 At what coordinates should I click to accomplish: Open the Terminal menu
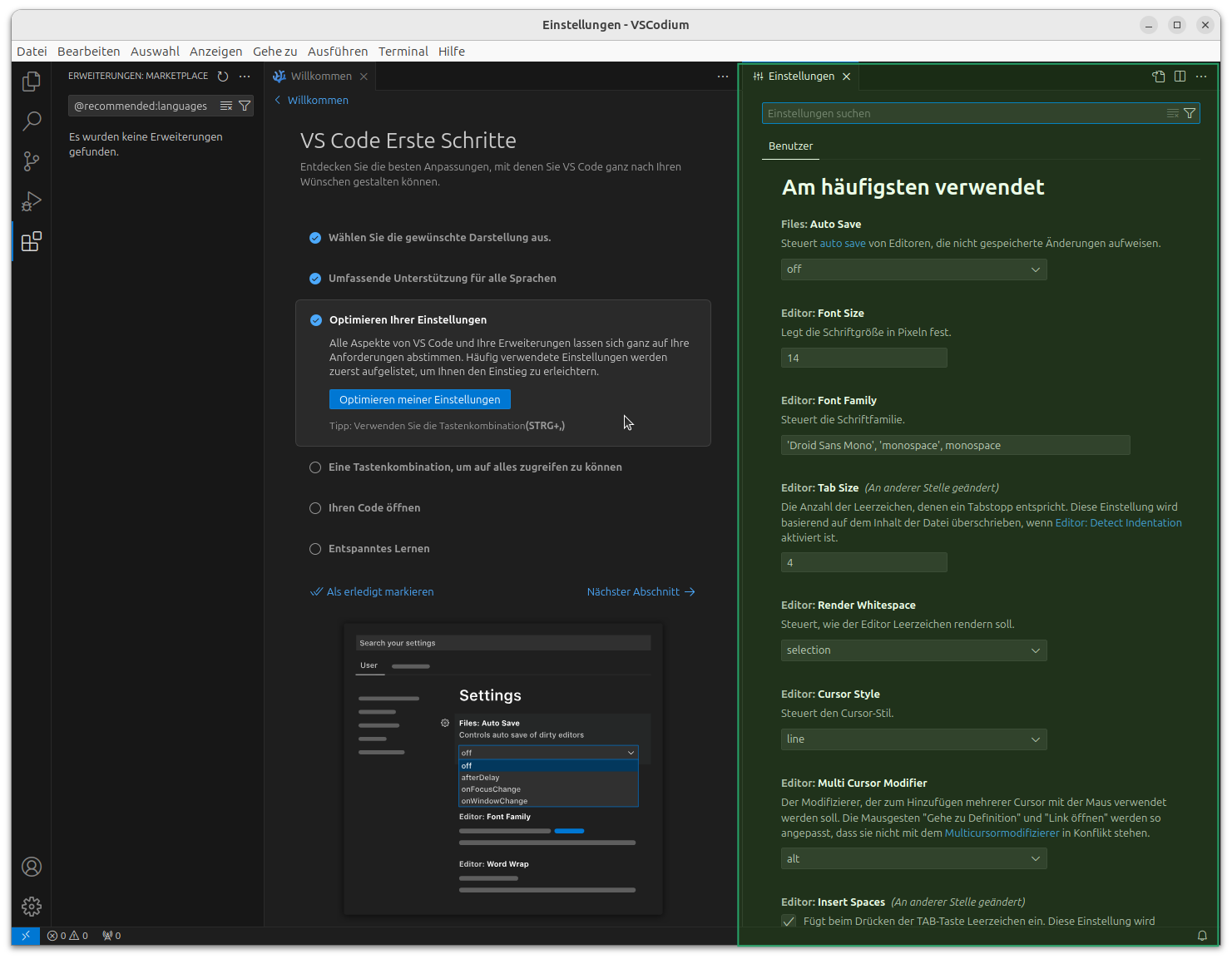pos(403,52)
